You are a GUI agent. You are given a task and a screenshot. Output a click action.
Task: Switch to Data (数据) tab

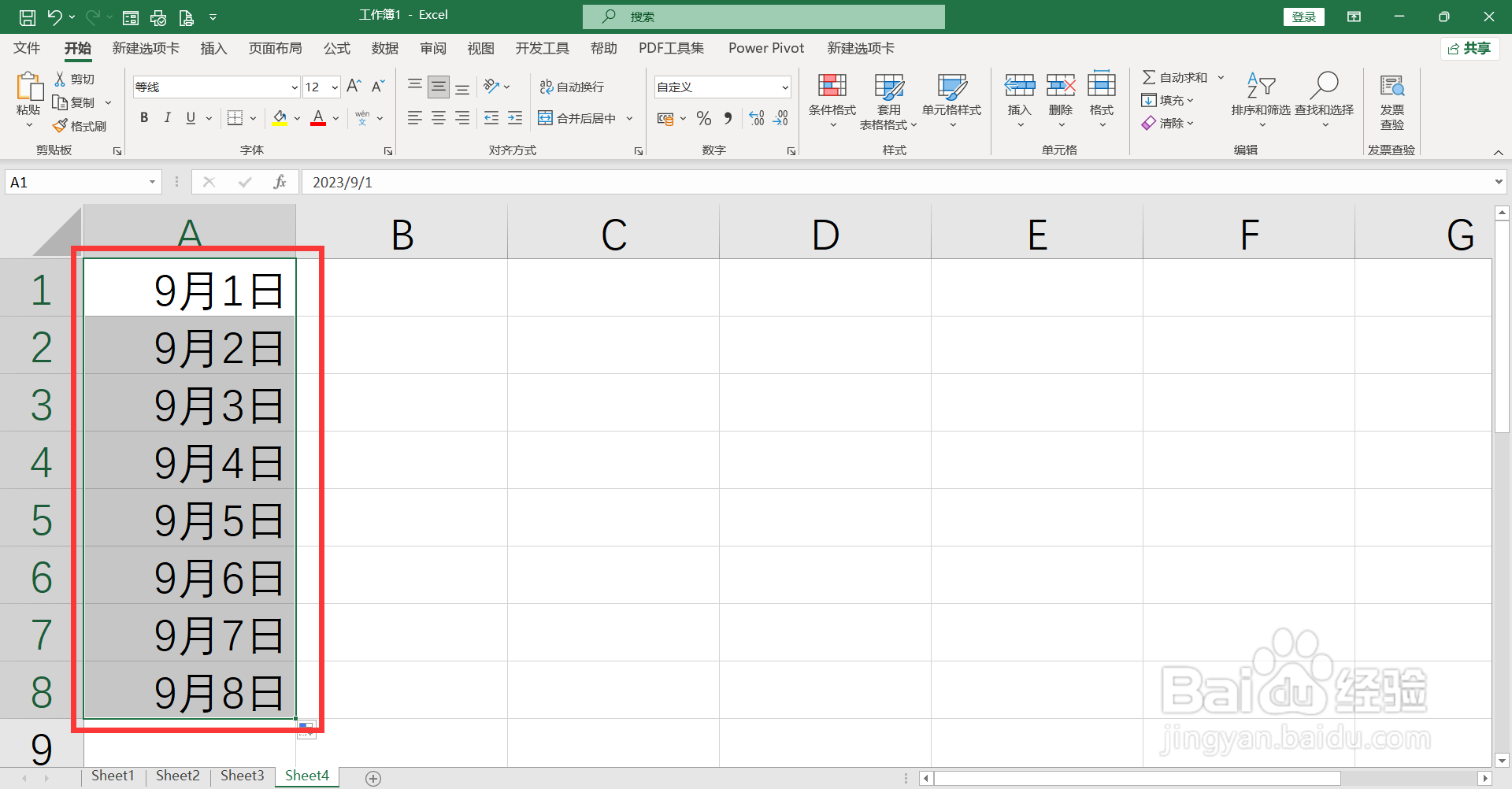[385, 48]
